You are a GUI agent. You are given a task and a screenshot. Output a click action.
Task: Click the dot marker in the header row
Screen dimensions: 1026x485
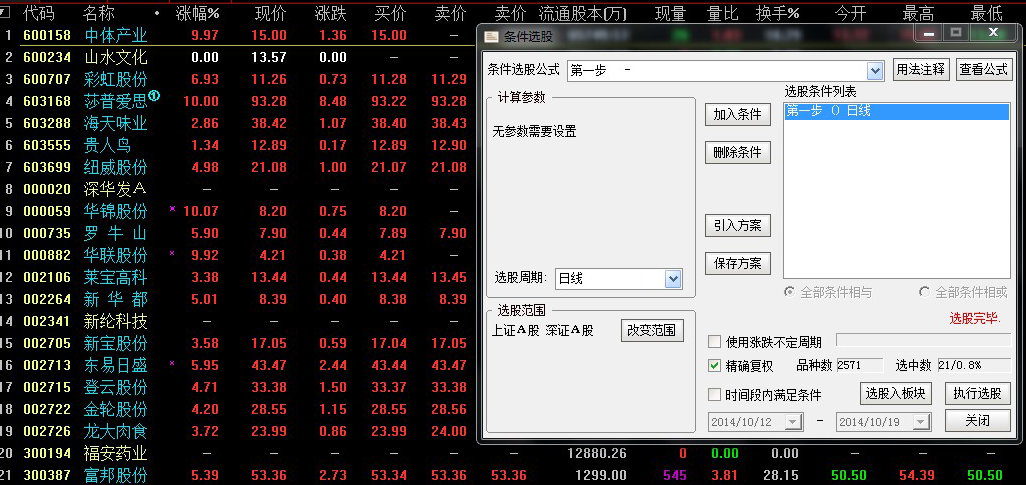157,14
